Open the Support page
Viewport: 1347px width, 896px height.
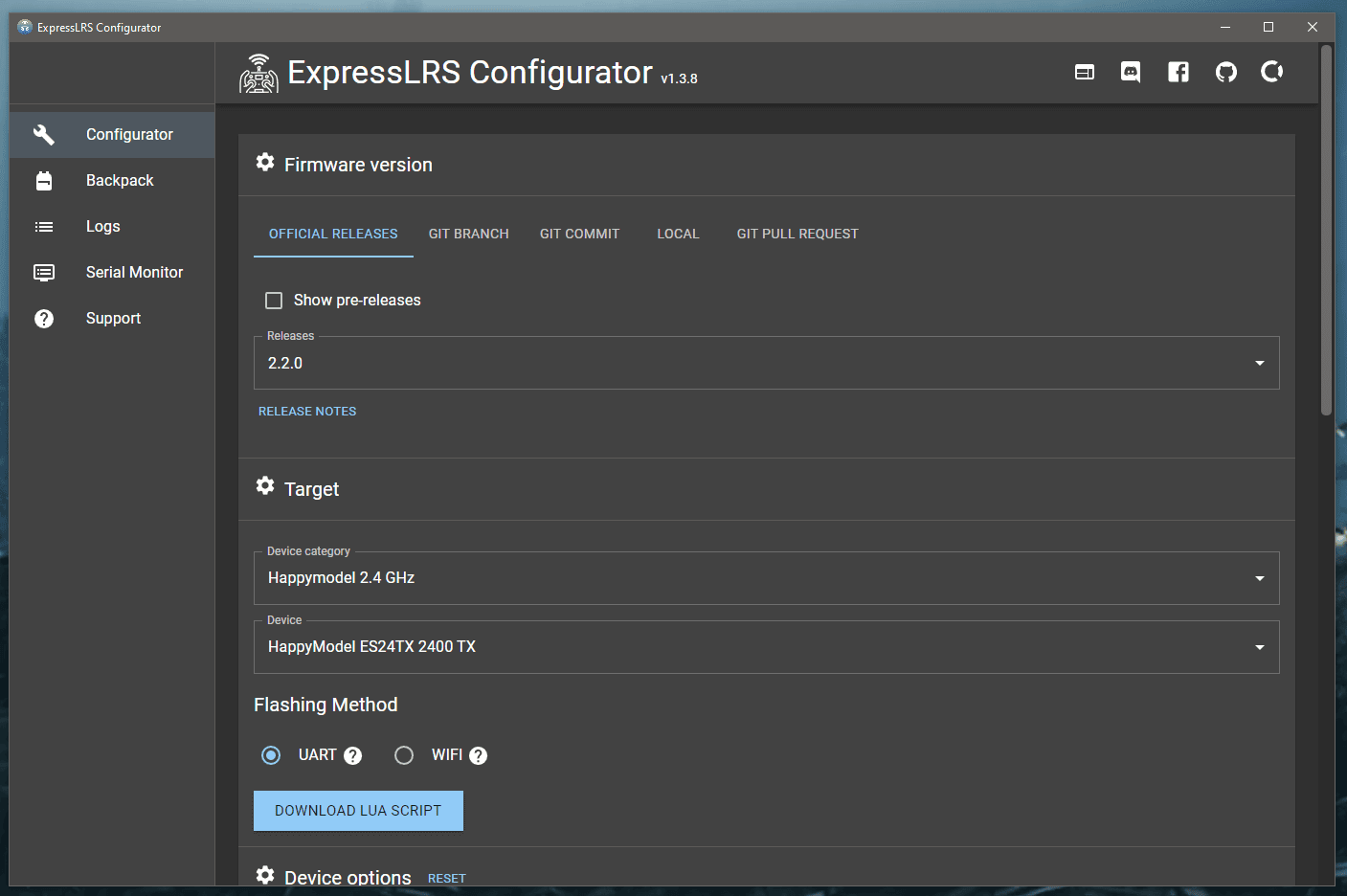click(x=112, y=319)
